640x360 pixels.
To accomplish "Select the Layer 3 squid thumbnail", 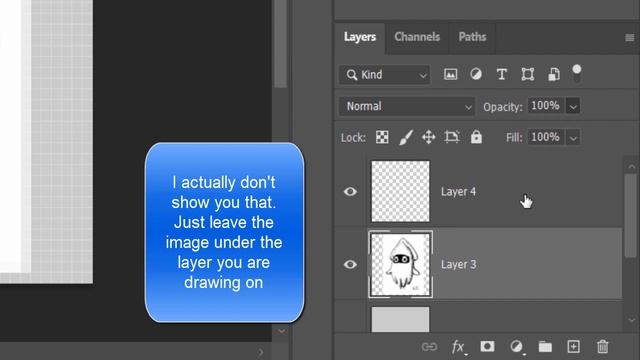I will [400, 264].
